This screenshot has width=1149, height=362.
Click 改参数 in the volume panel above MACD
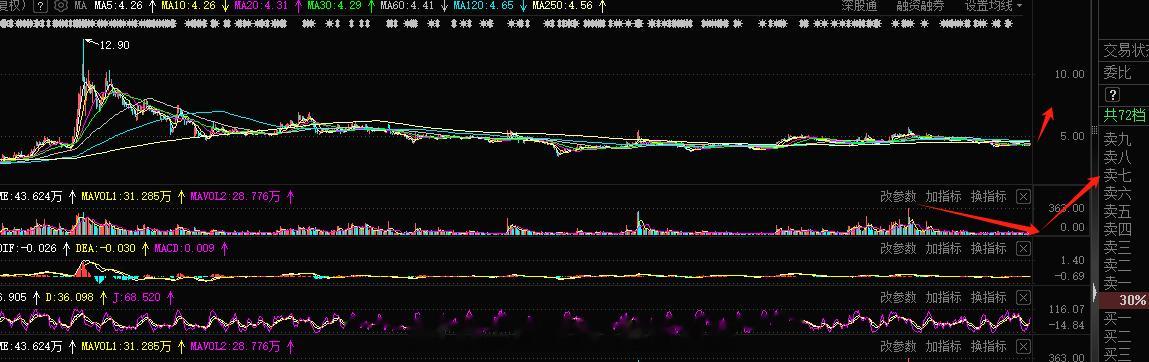coord(898,196)
